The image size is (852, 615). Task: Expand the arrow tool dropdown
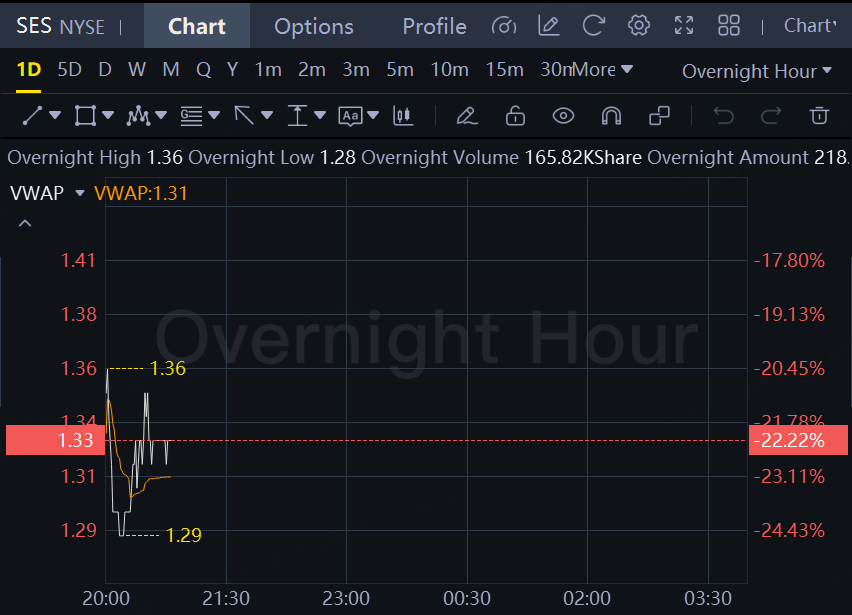click(x=267, y=115)
